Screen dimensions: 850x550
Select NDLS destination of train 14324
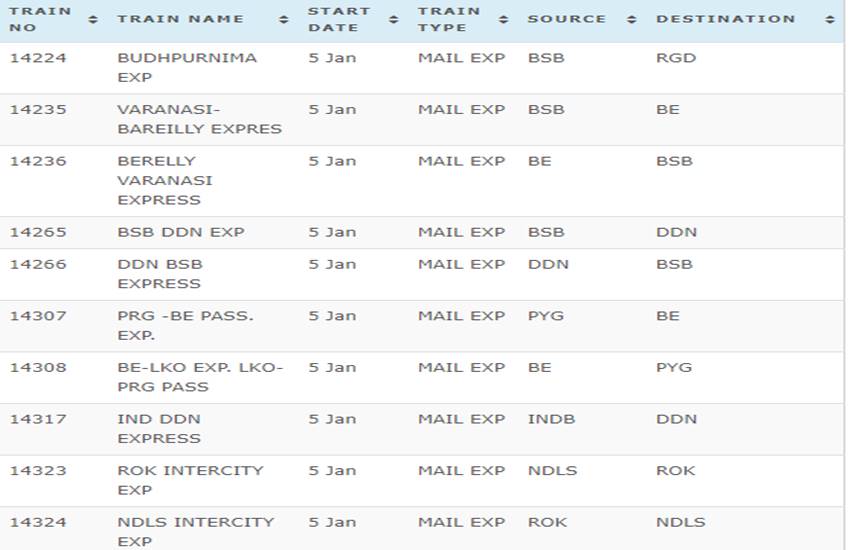[680, 522]
